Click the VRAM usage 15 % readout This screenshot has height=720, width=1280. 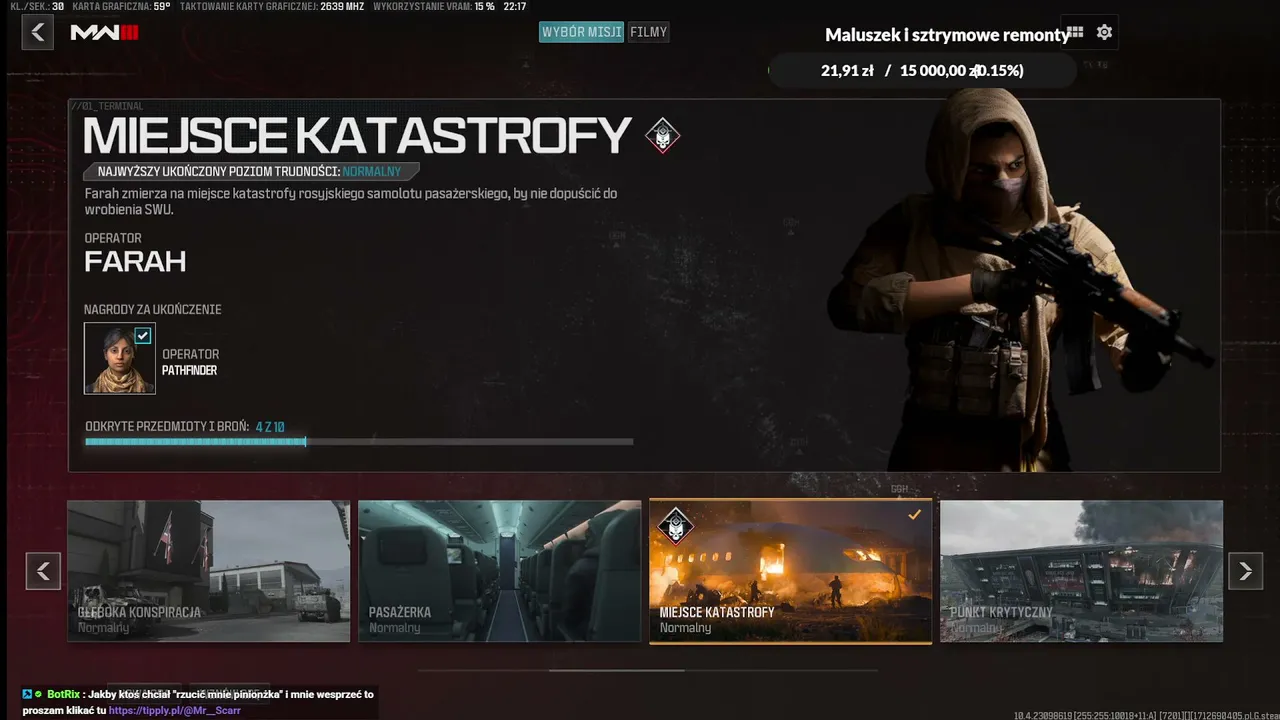(x=485, y=6)
